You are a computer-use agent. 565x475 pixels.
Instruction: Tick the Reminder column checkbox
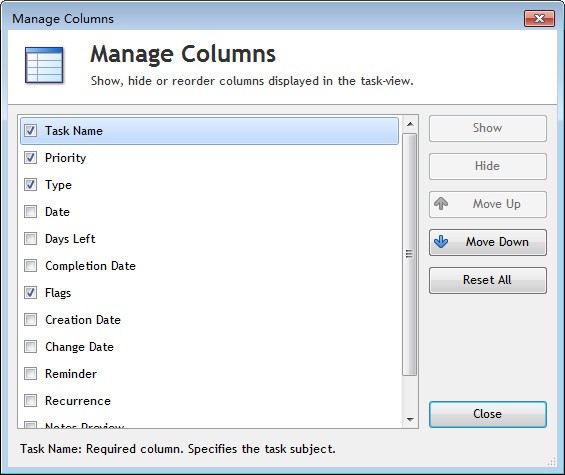(30, 374)
